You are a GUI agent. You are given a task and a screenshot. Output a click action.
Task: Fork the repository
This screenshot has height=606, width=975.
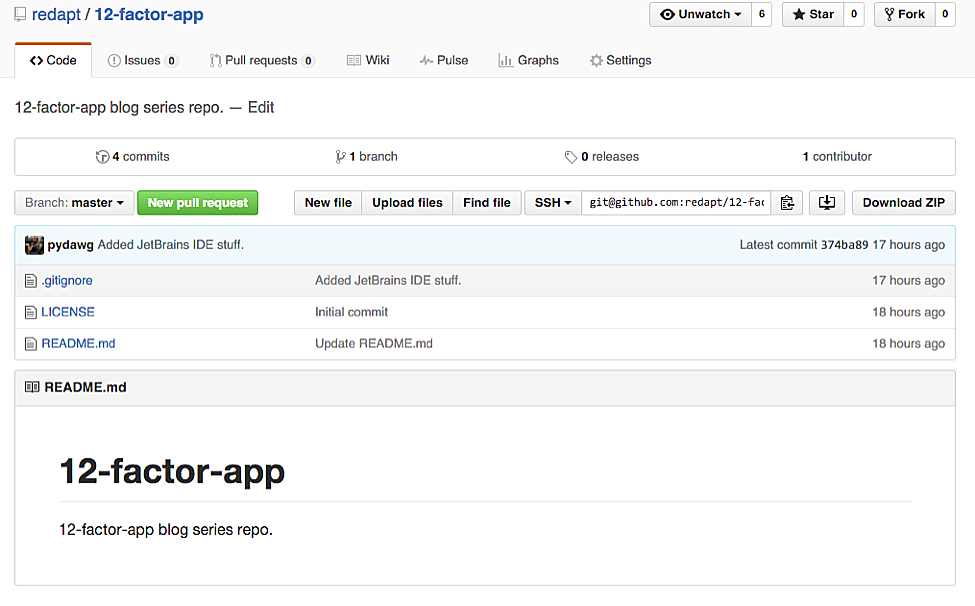(905, 14)
